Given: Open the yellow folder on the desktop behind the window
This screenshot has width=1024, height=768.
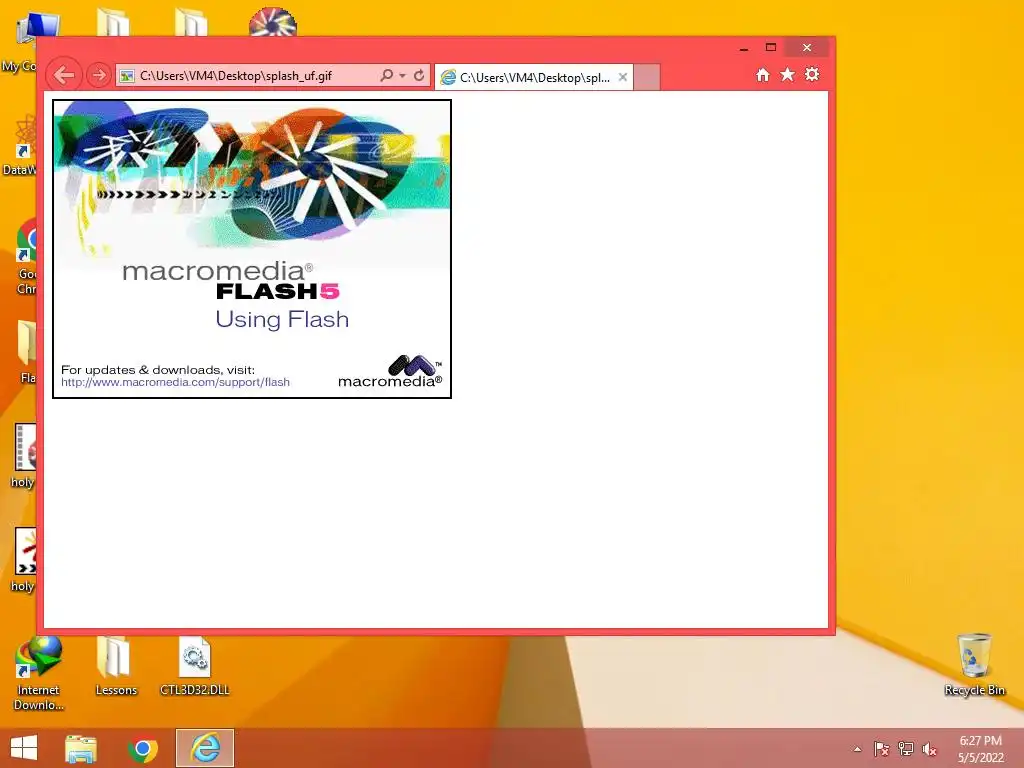Looking at the screenshot, I should [112, 23].
